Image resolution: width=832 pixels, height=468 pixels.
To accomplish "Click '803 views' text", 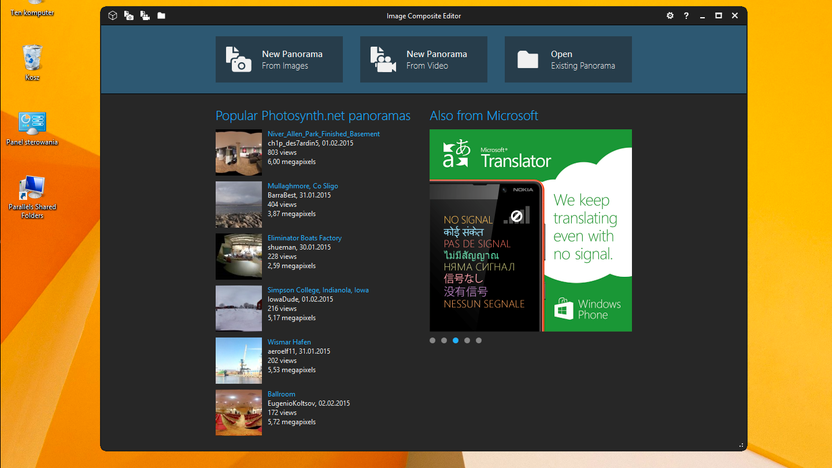I will click(x=282, y=152).
